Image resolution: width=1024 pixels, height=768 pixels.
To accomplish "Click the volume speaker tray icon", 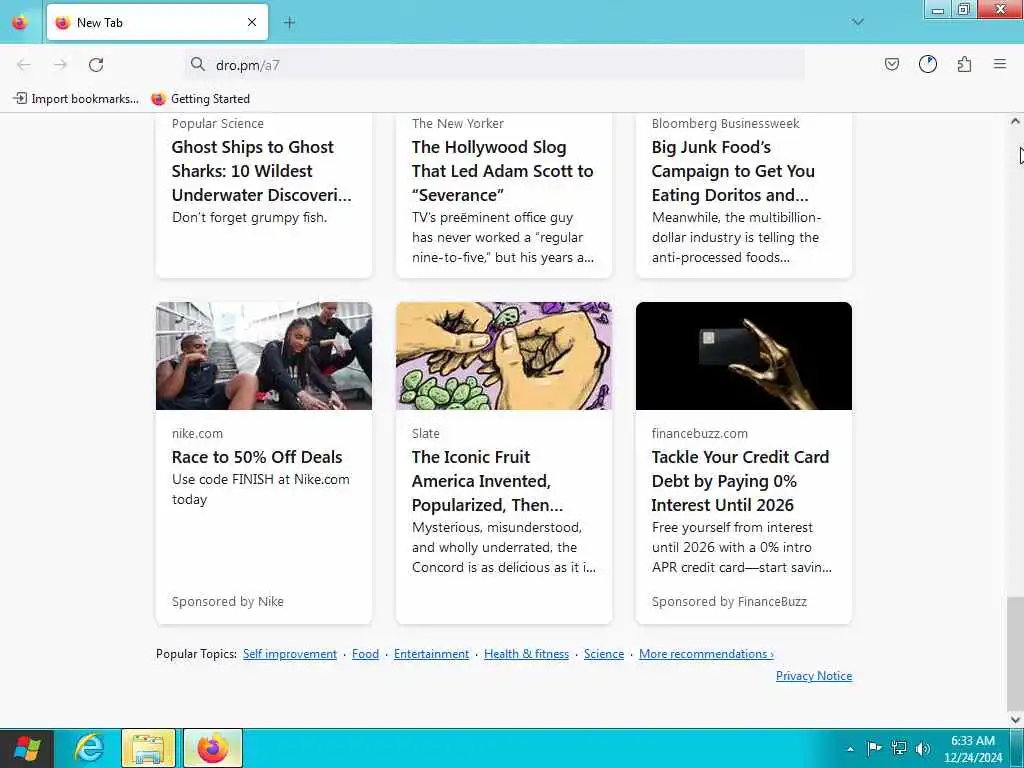I will pos(923,748).
